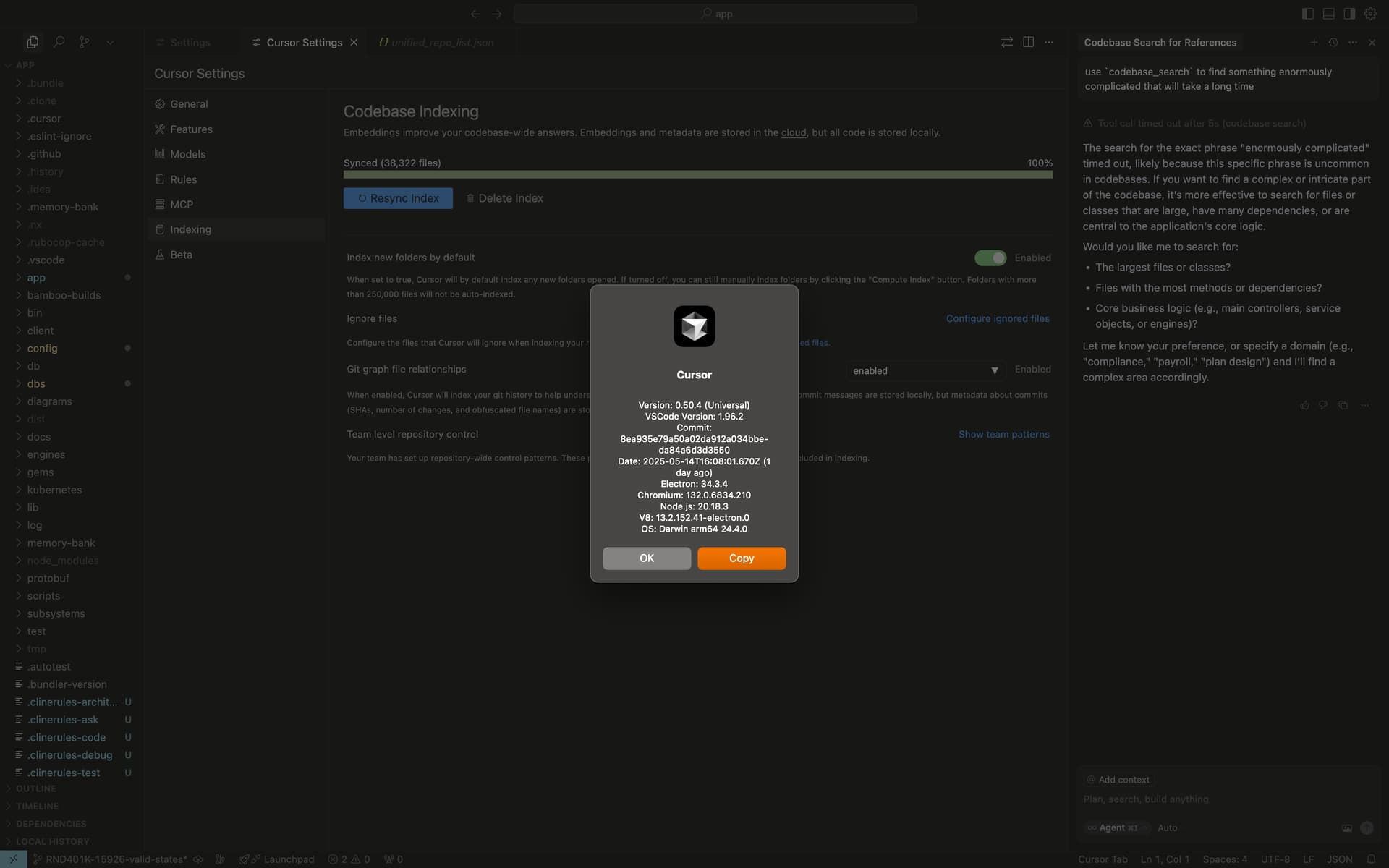Click the top command search field

(x=715, y=14)
